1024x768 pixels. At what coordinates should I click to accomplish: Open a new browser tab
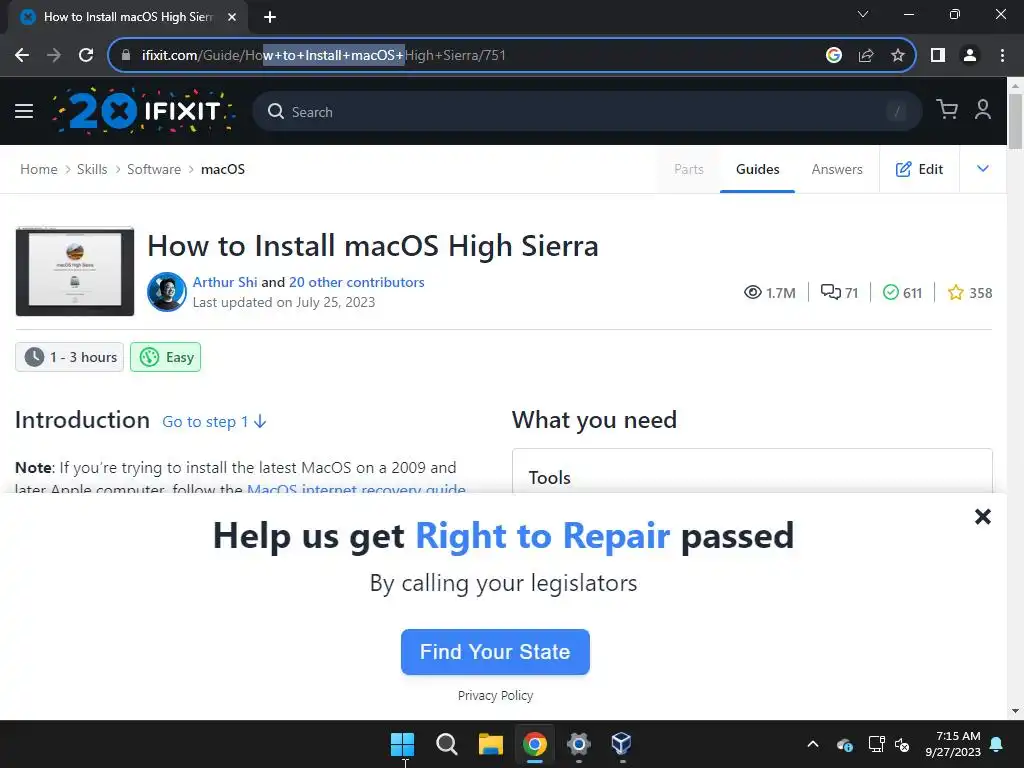click(x=270, y=17)
